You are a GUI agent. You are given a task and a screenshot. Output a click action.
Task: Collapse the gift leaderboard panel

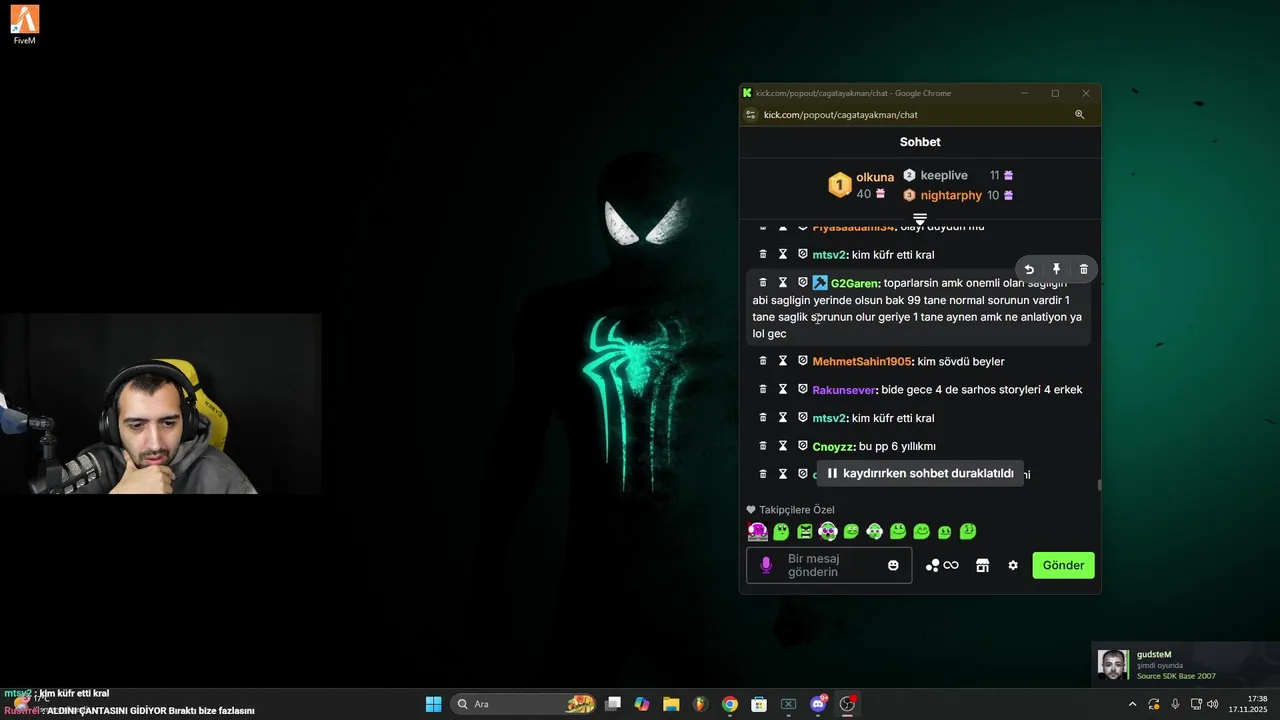920,218
